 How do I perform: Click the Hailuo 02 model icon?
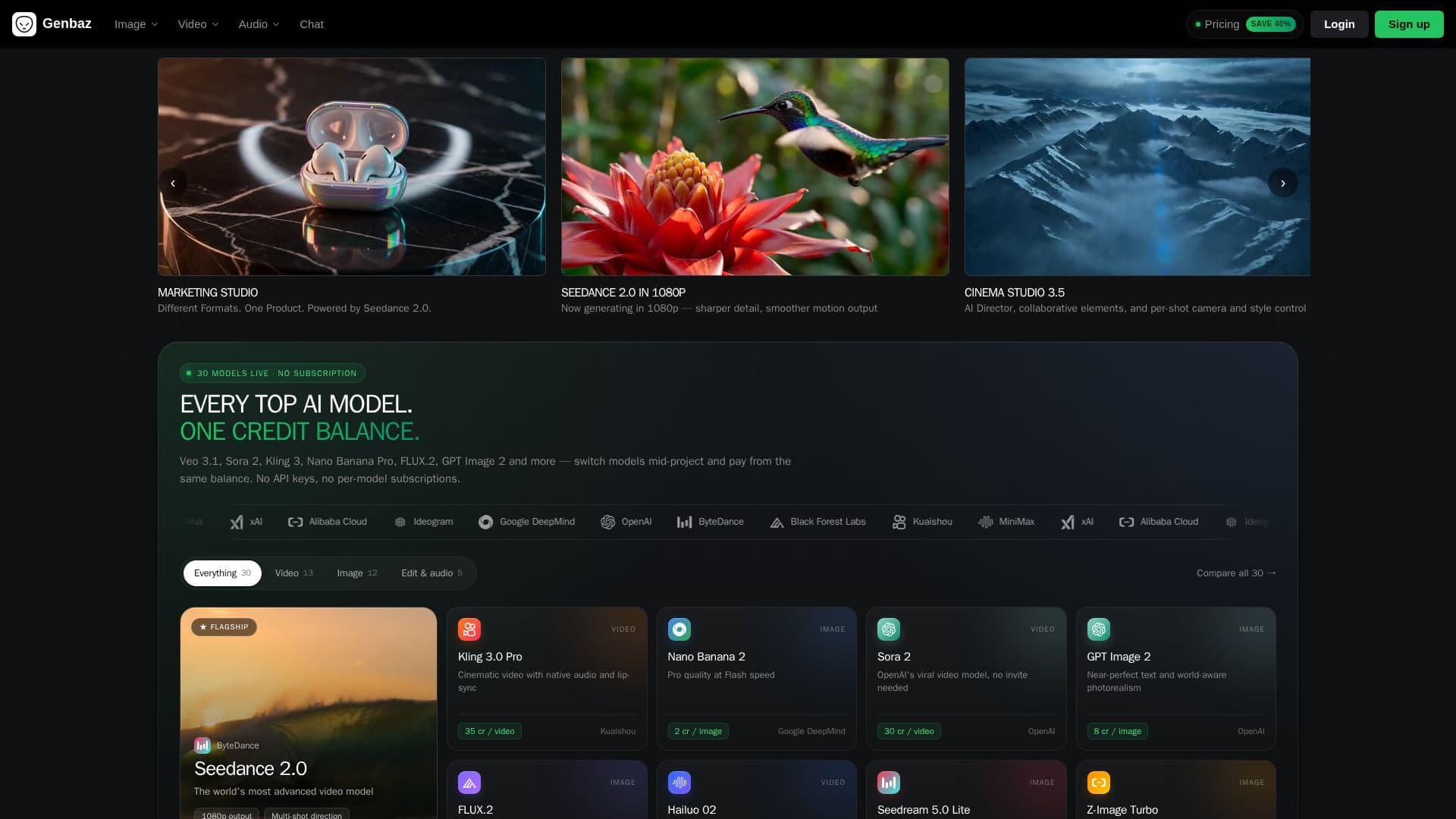[x=679, y=783]
